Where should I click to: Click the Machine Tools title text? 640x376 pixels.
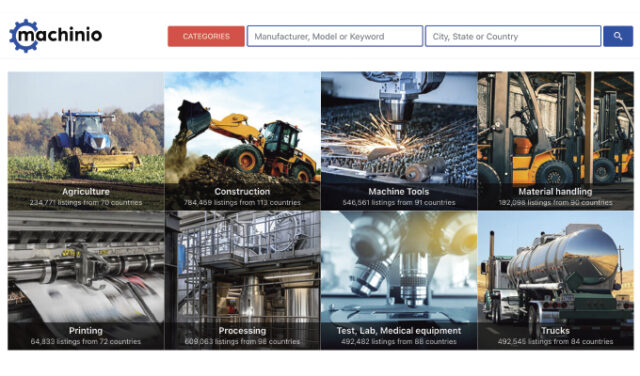[399, 191]
